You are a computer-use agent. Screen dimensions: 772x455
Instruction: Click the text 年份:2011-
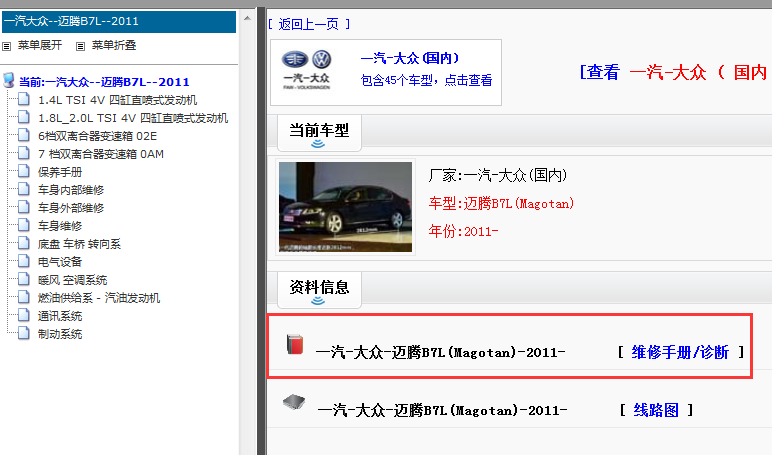[x=463, y=231]
